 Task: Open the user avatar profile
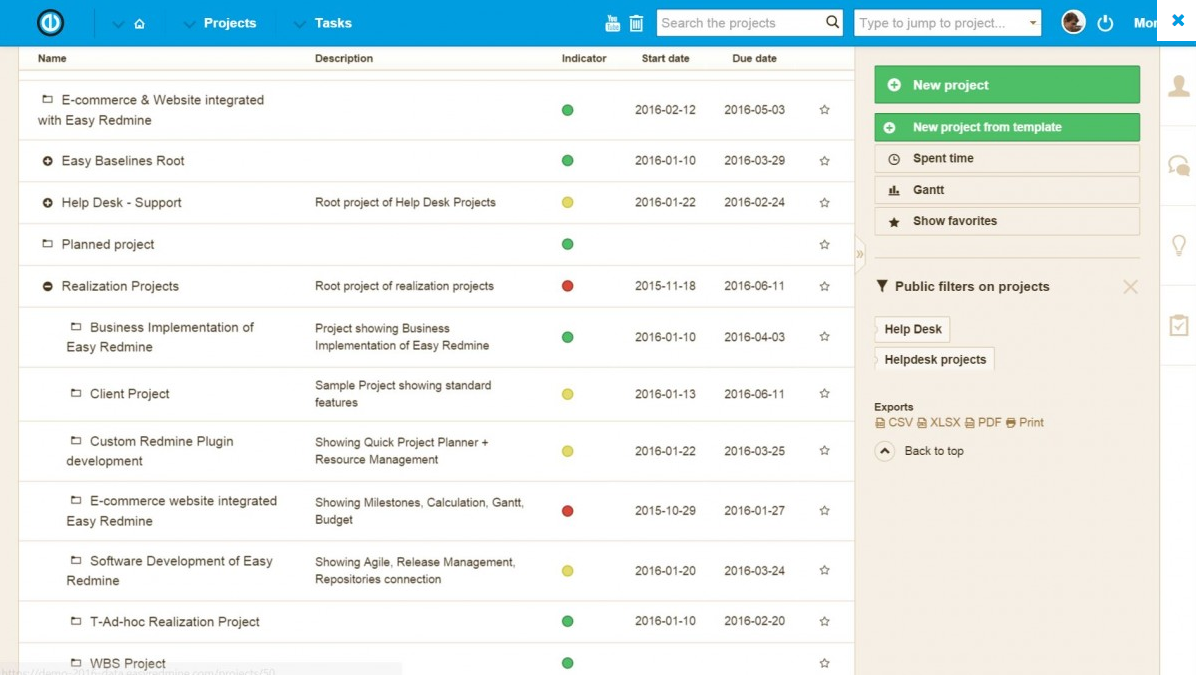[1073, 22]
